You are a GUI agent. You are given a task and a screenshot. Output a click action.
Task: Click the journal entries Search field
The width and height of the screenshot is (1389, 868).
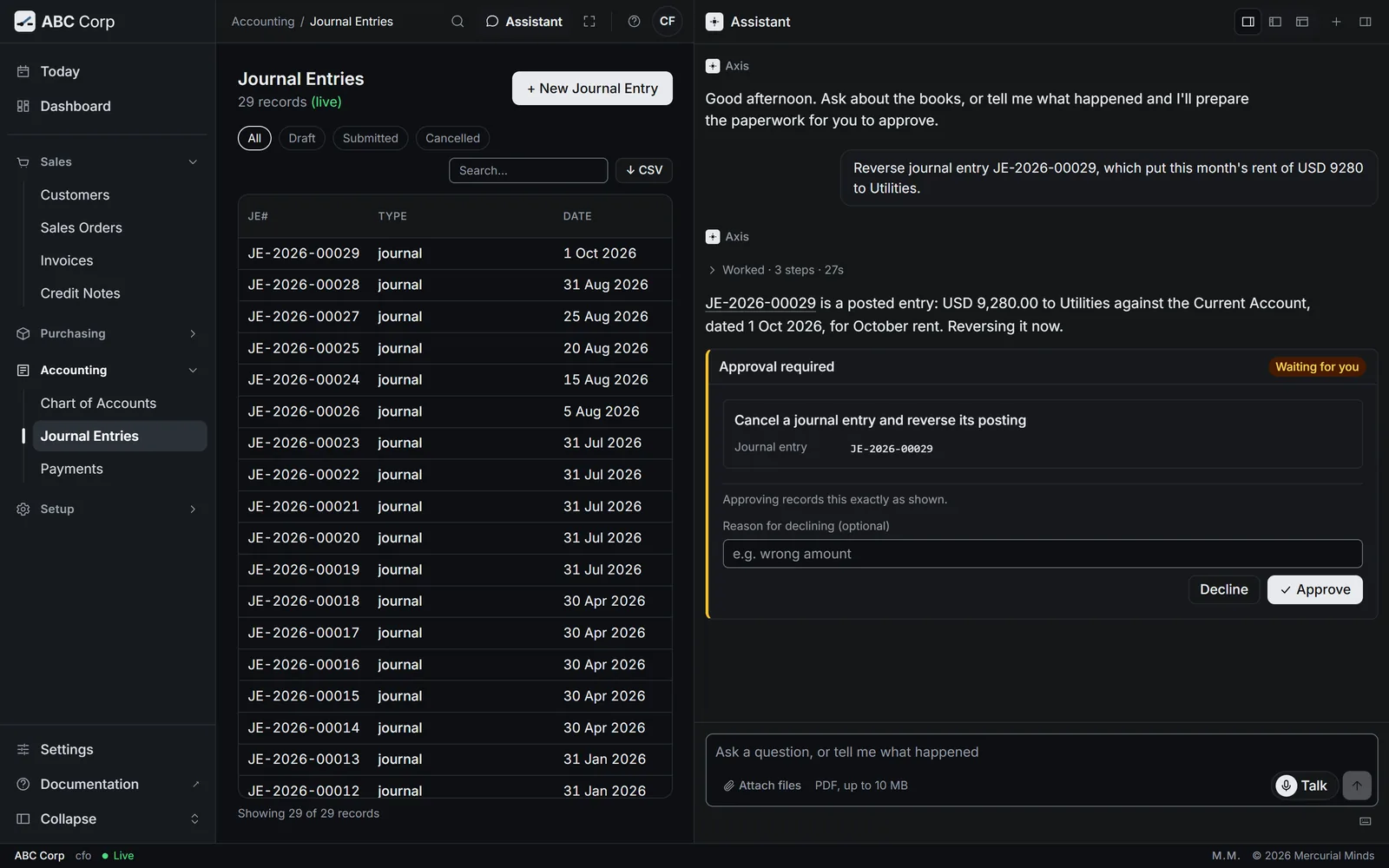[x=528, y=170]
